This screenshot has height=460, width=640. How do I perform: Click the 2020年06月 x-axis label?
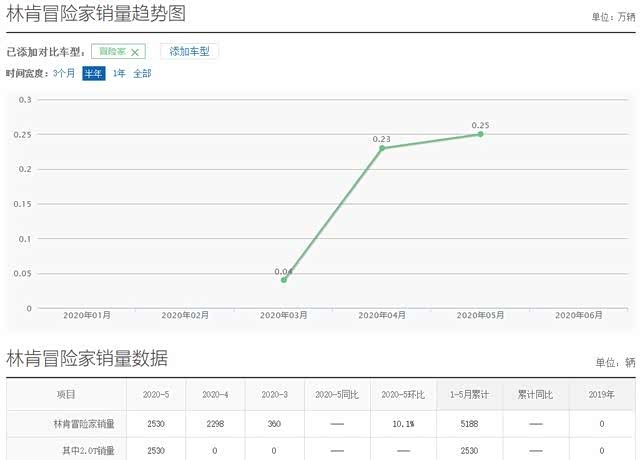(x=578, y=315)
